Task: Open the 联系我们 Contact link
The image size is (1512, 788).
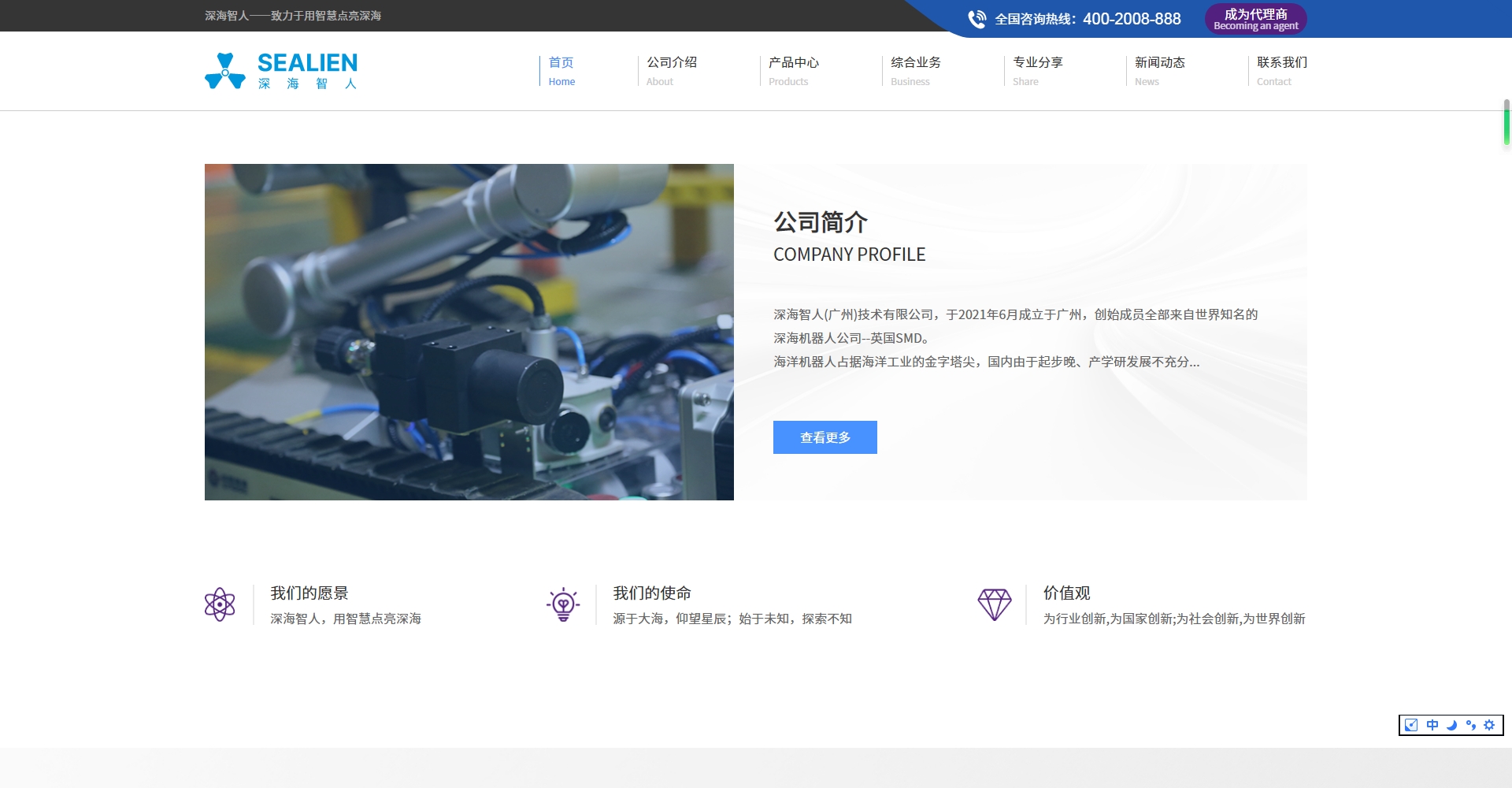Action: point(1281,70)
